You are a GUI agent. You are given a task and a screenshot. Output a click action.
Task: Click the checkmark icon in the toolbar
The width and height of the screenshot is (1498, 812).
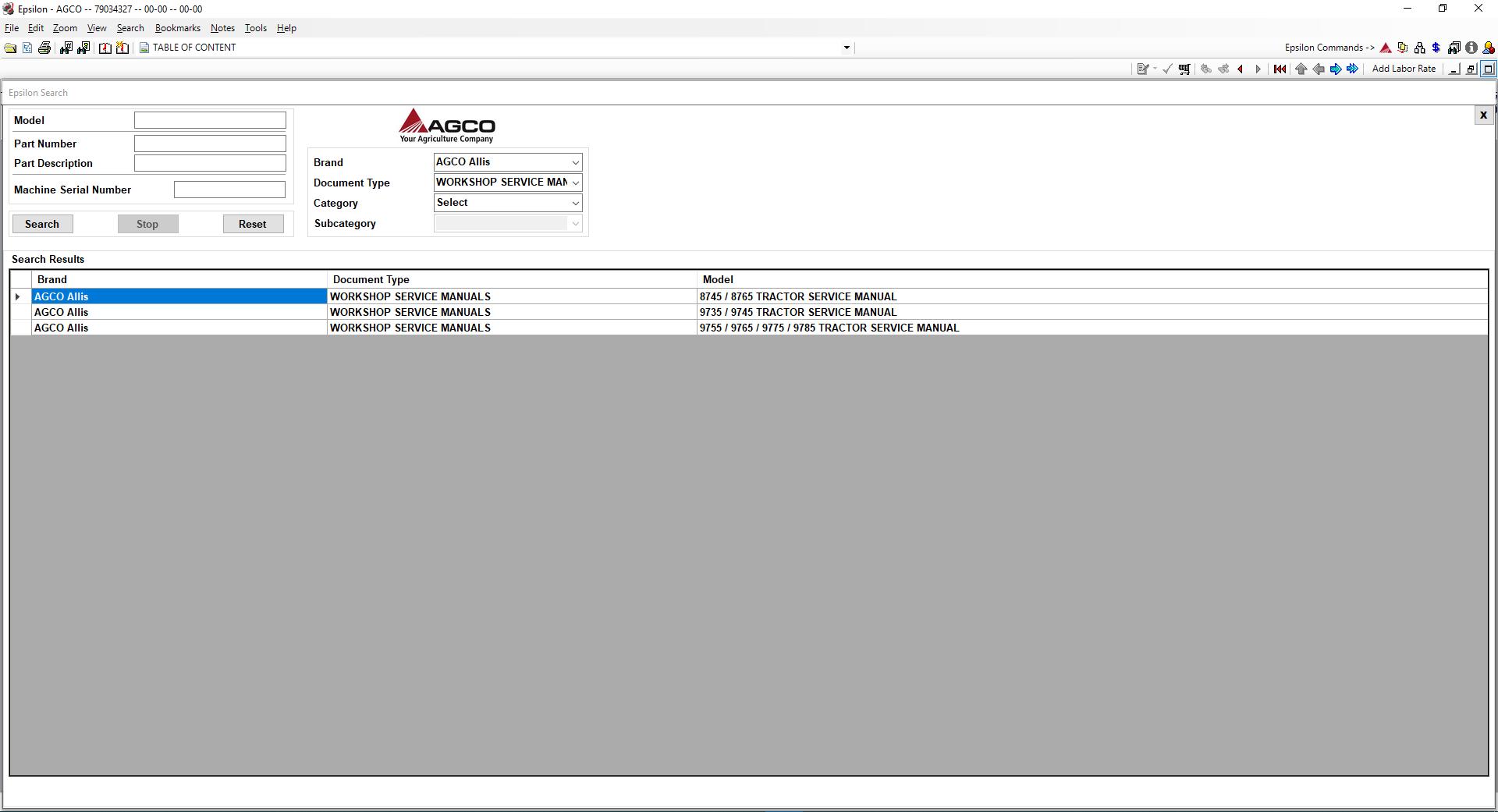point(1167,69)
